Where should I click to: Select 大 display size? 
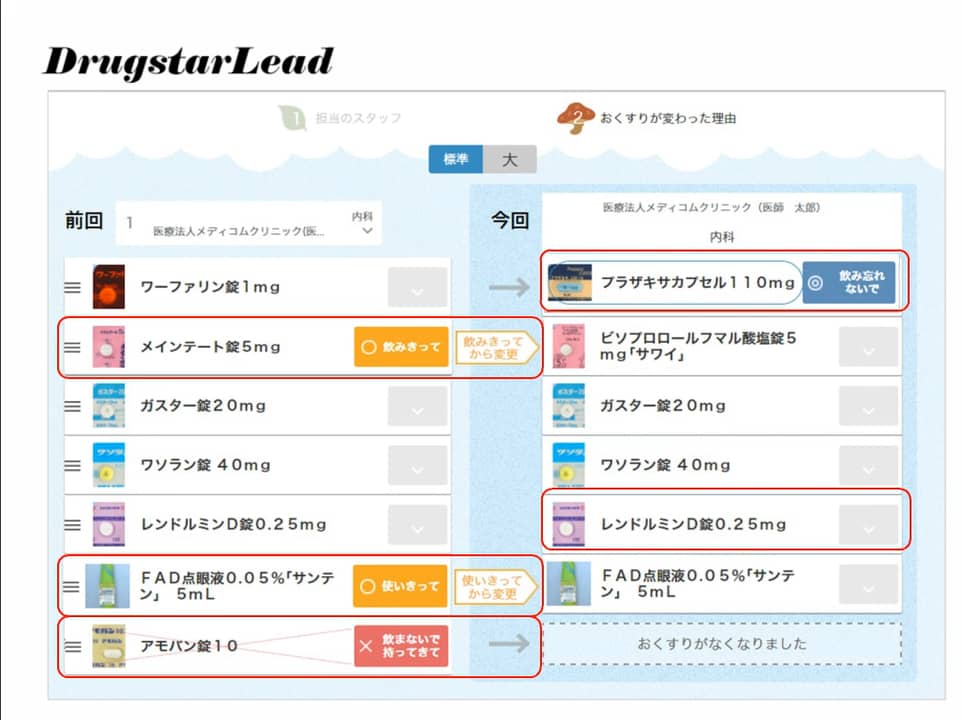point(510,159)
